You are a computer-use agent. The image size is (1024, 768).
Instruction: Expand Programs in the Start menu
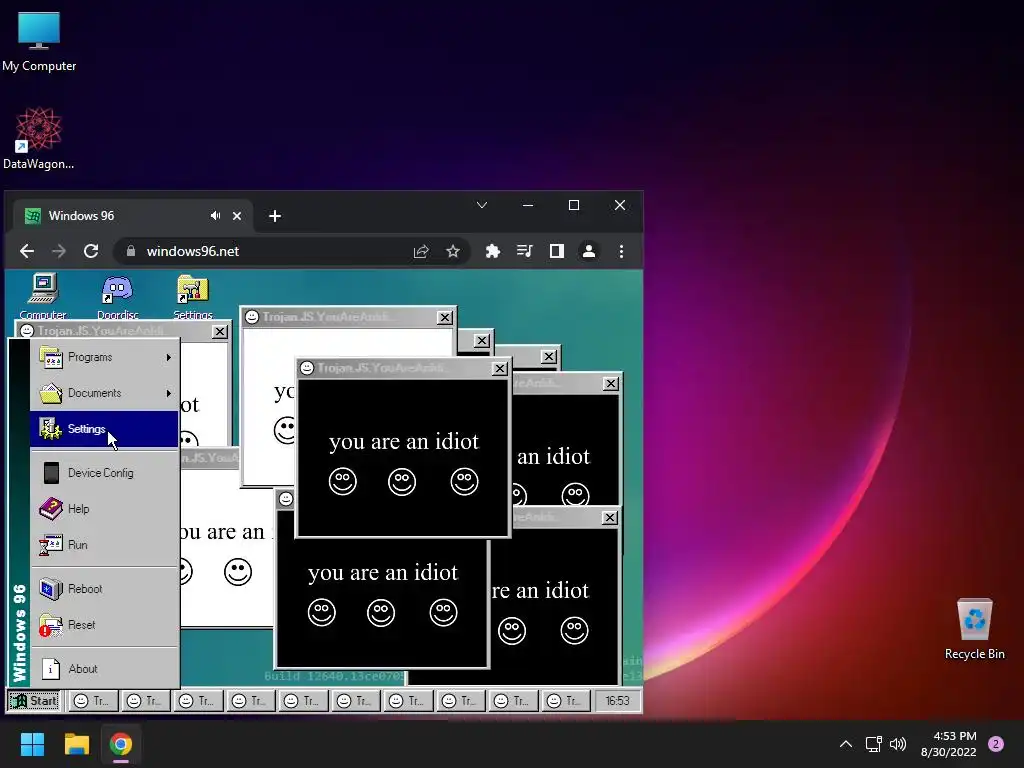pyautogui.click(x=104, y=357)
